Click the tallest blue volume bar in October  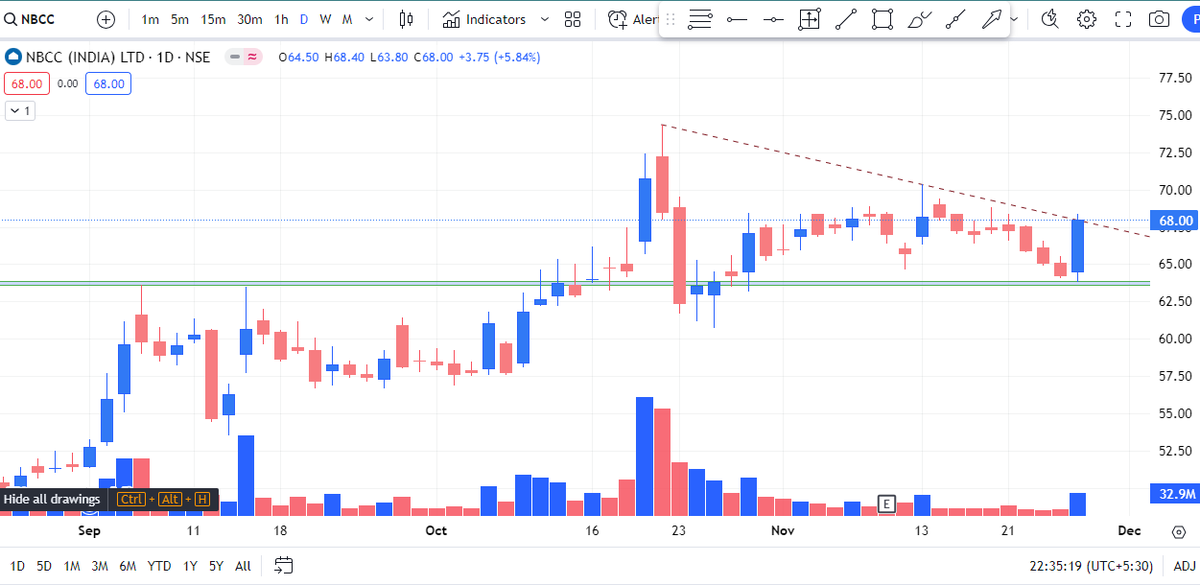click(x=644, y=456)
